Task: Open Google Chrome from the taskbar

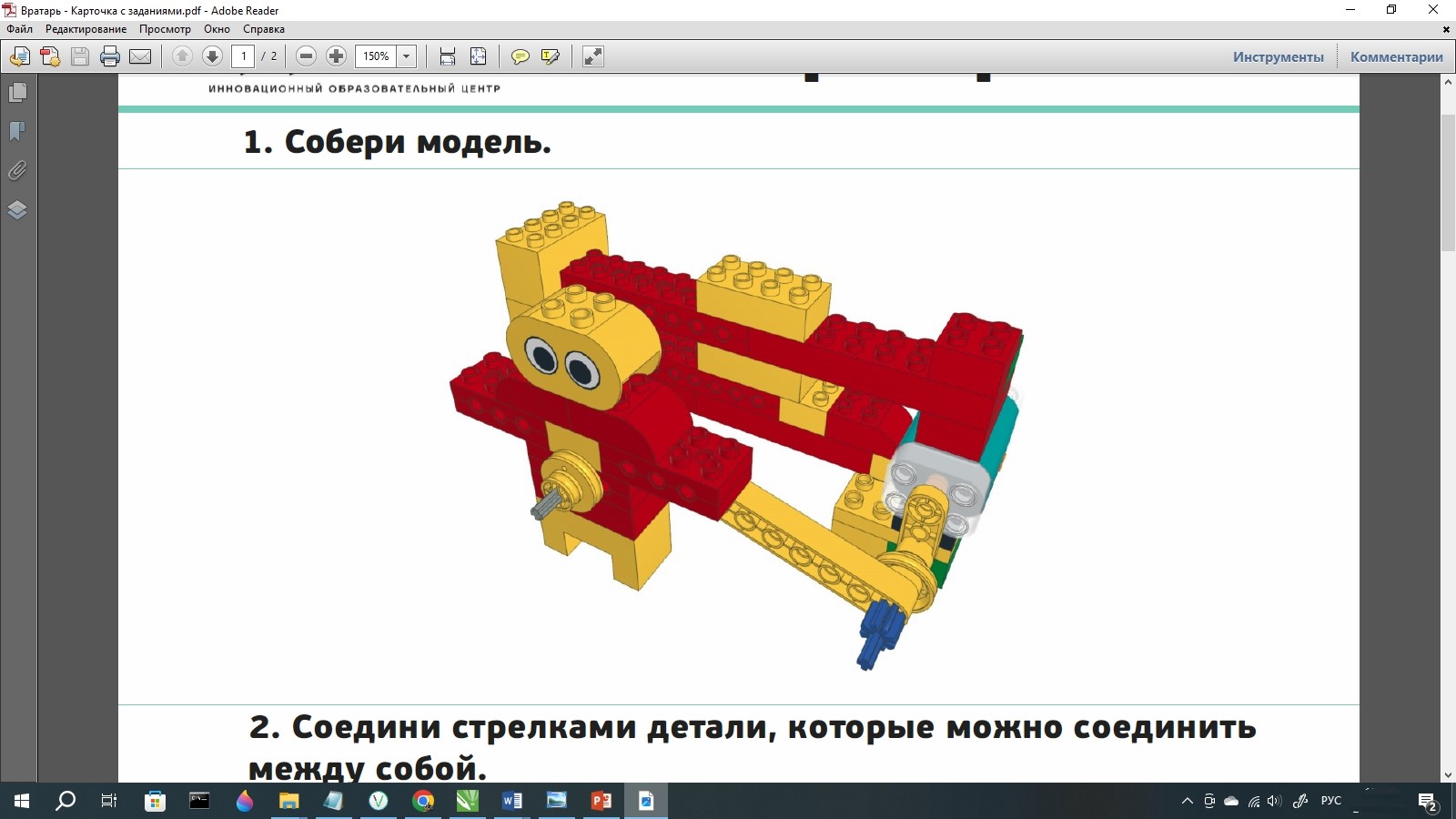Action: pos(423,801)
